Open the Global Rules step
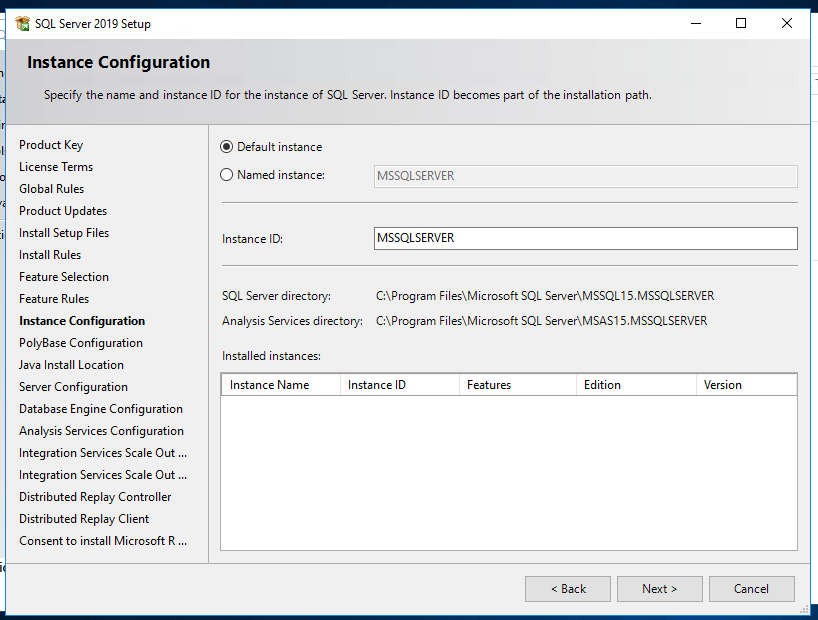The height and width of the screenshot is (620, 818). click(x=52, y=189)
